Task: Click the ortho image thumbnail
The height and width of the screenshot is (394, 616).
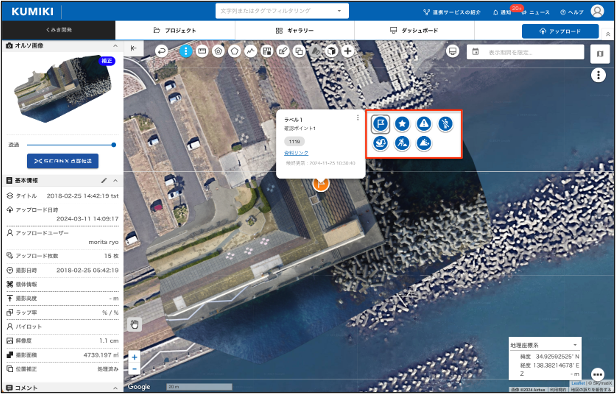Action: (63, 90)
